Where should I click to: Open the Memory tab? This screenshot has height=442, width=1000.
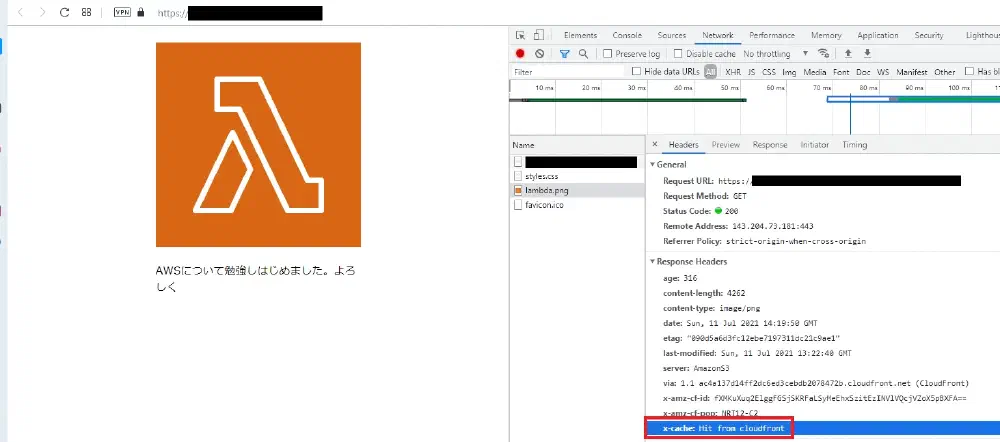click(x=826, y=36)
